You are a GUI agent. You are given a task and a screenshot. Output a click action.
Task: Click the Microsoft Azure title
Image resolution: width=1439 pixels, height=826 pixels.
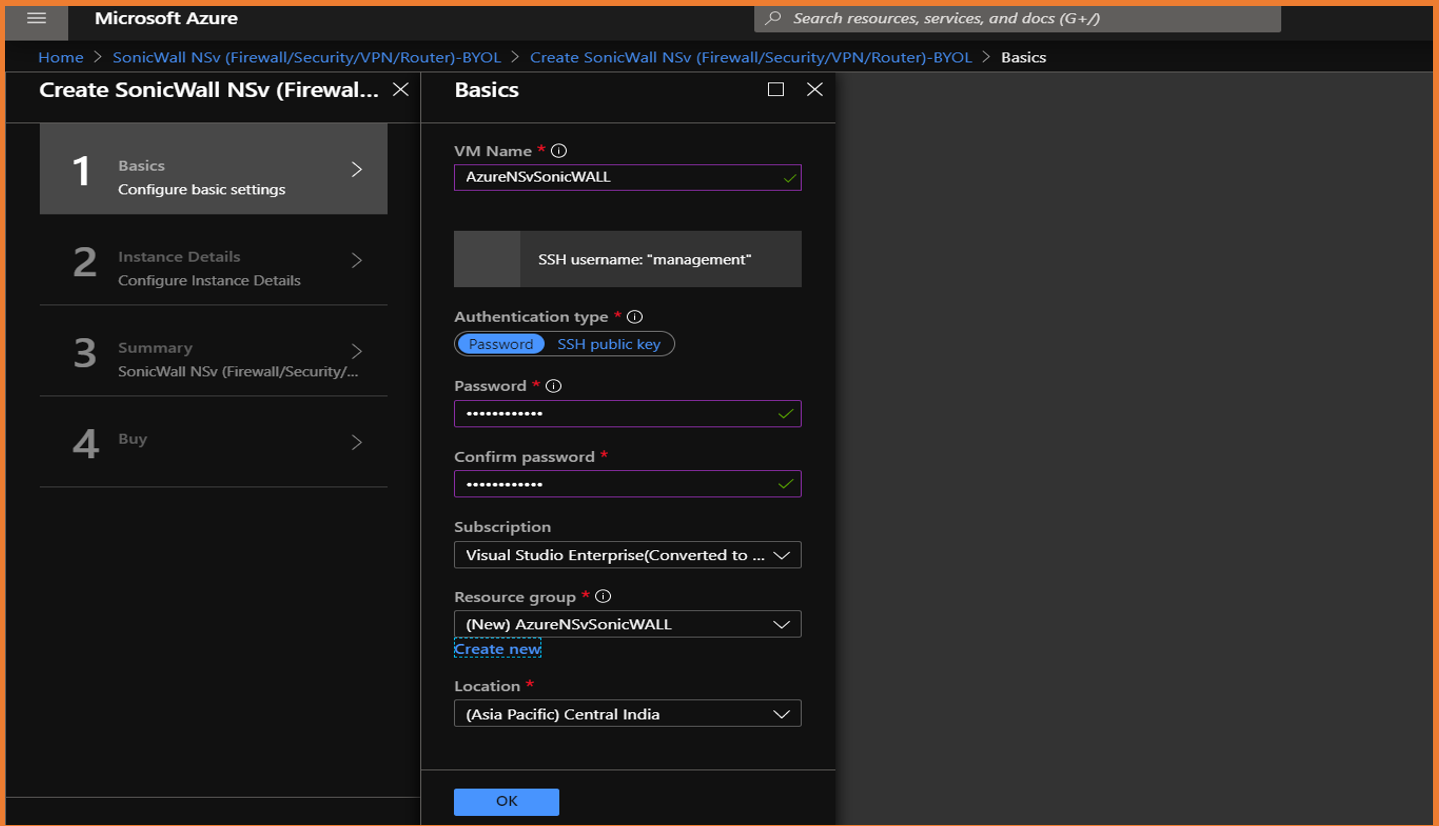coord(166,19)
